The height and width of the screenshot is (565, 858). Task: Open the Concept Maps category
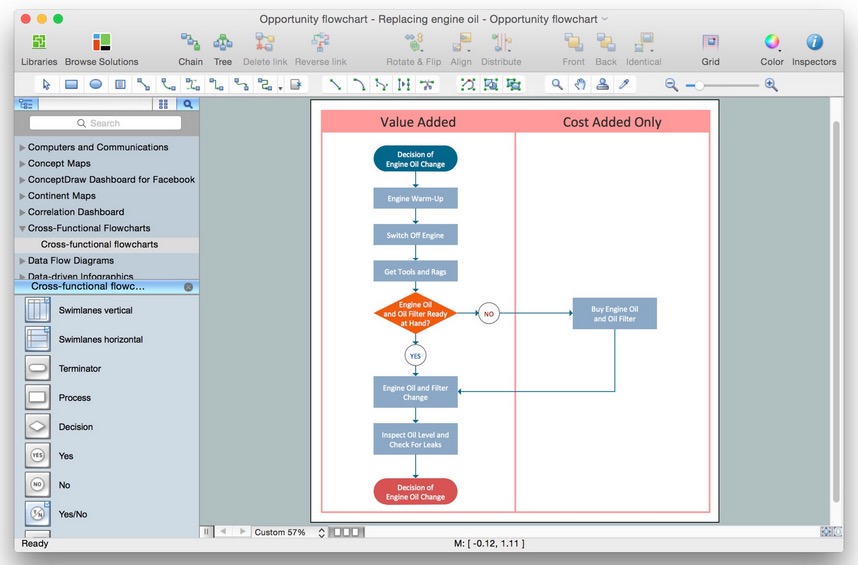coord(58,164)
